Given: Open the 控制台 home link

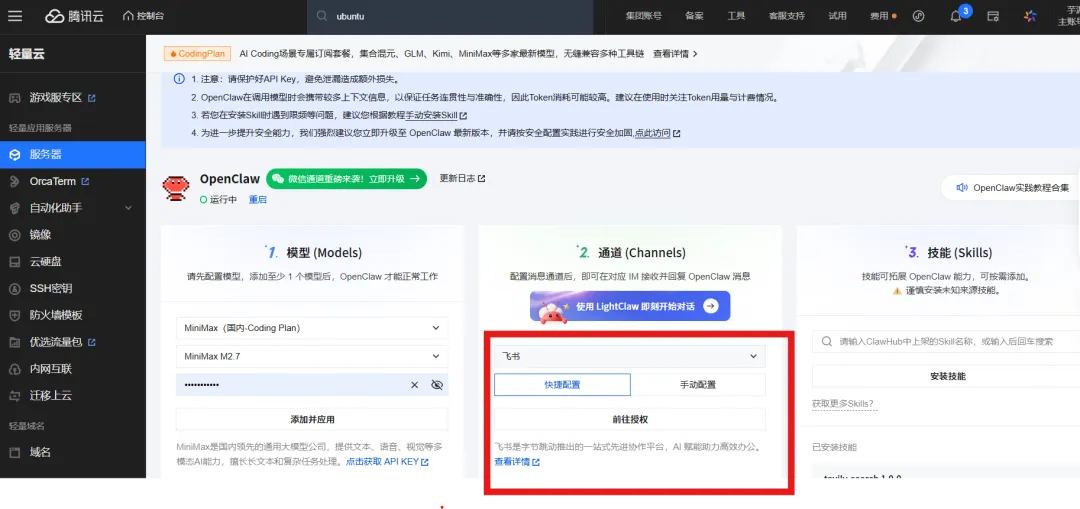Looking at the screenshot, I should tap(143, 16).
